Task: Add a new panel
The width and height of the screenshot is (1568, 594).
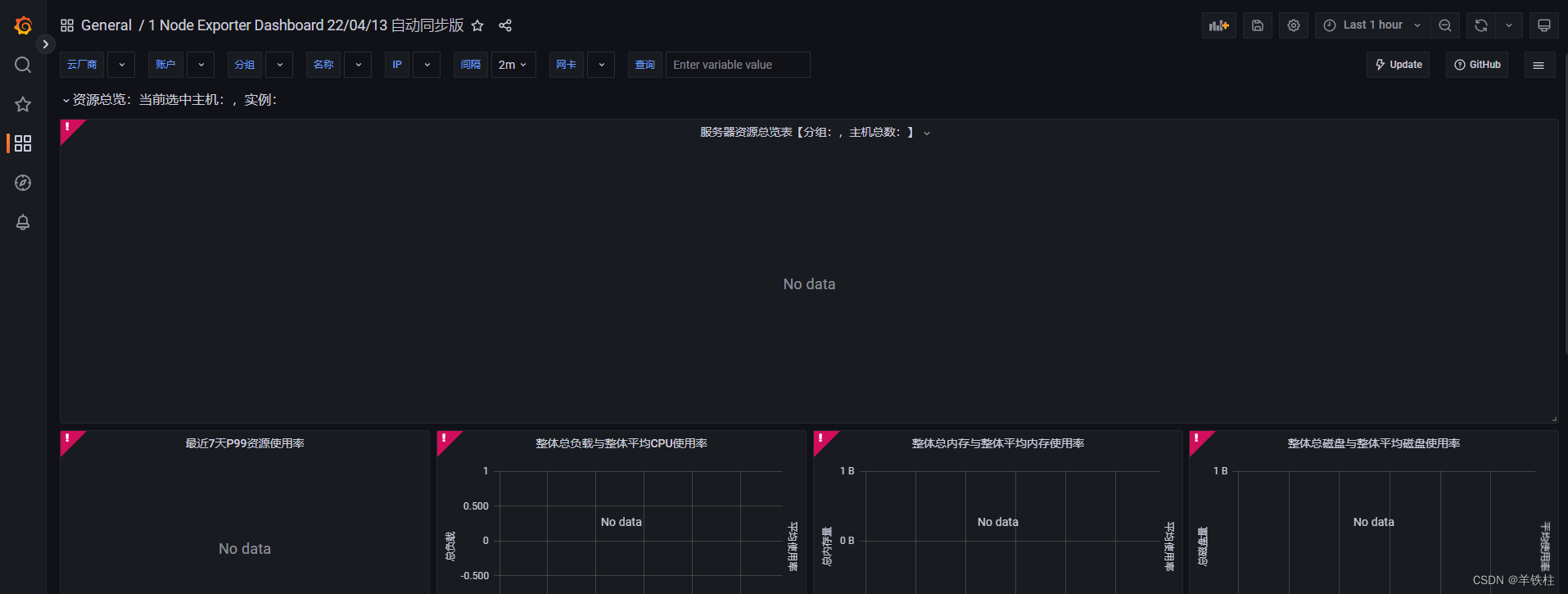Action: [x=1219, y=25]
